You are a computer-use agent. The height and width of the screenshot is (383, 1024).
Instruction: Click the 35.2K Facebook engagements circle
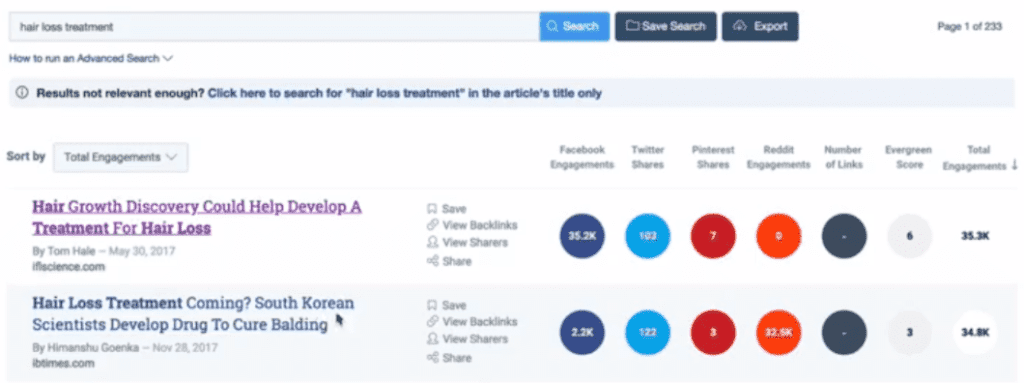tap(583, 236)
